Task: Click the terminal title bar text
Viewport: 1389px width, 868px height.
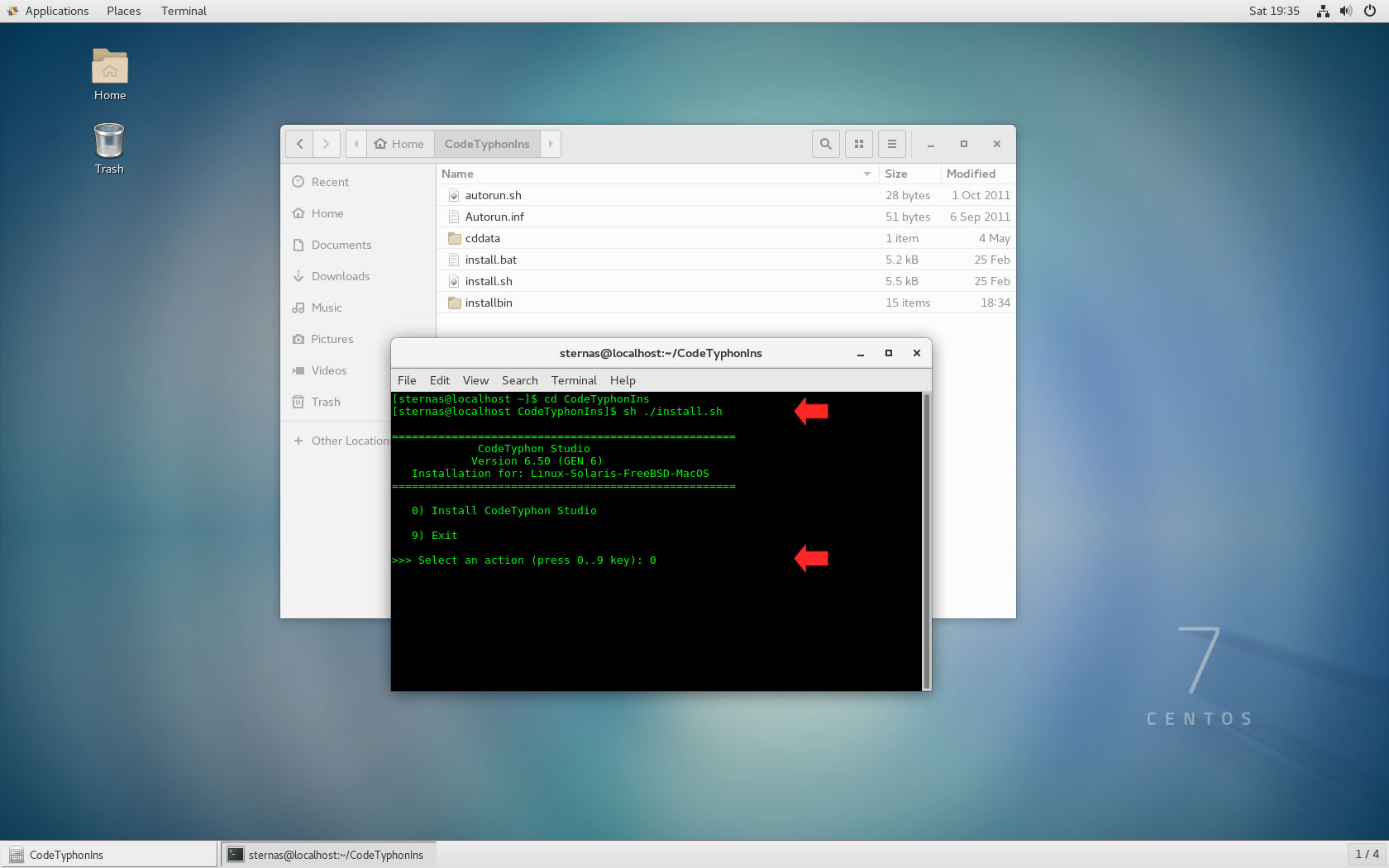Action: point(661,353)
